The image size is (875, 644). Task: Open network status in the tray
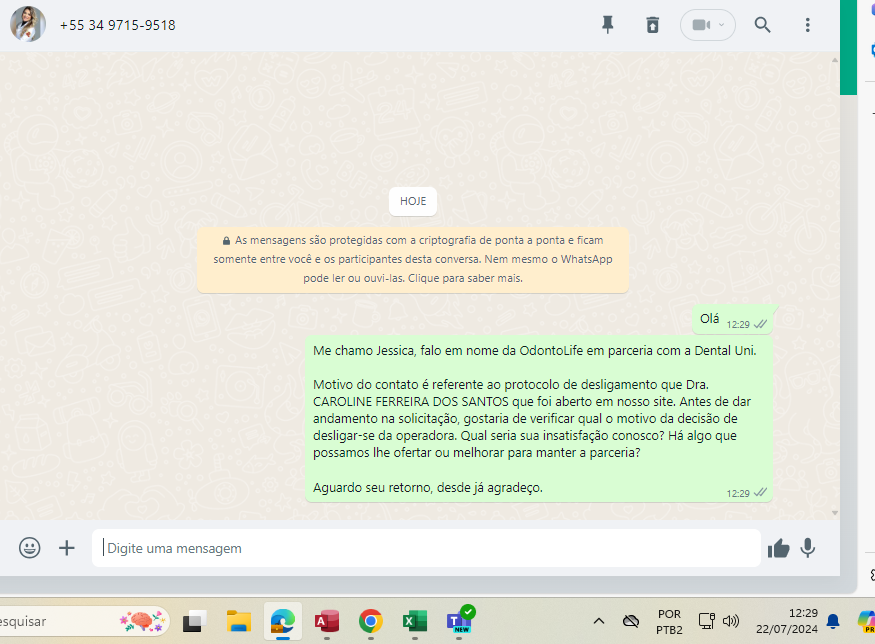[x=706, y=621]
